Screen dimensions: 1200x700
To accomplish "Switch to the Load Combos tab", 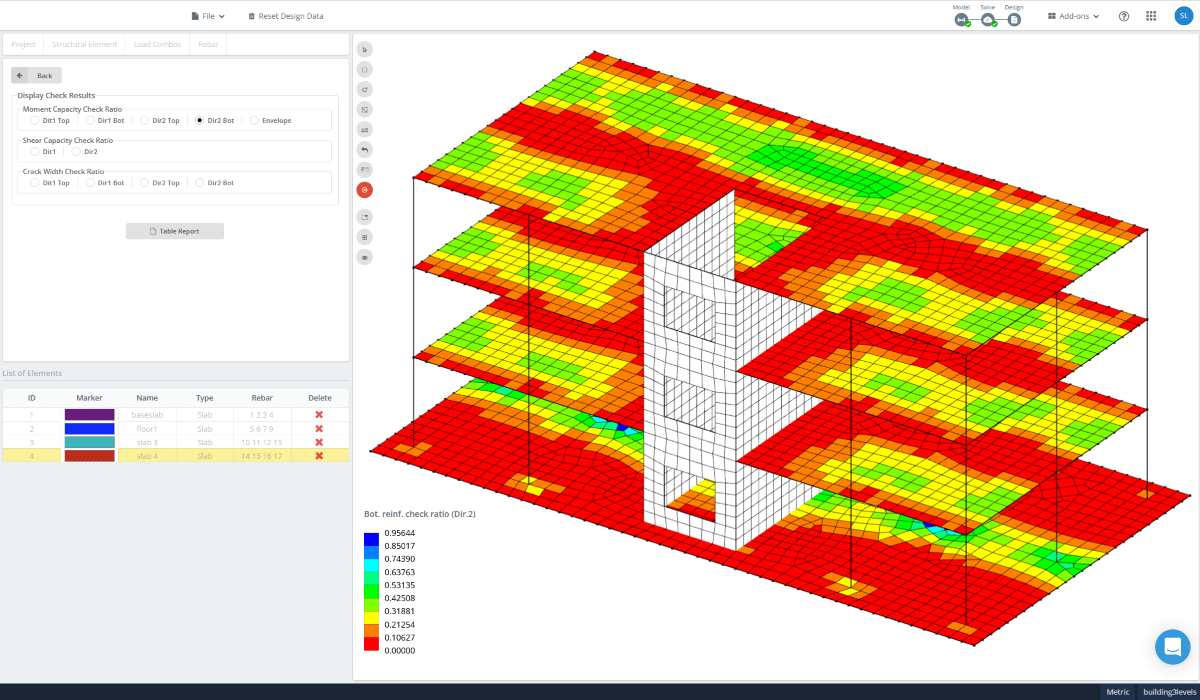I will point(156,44).
